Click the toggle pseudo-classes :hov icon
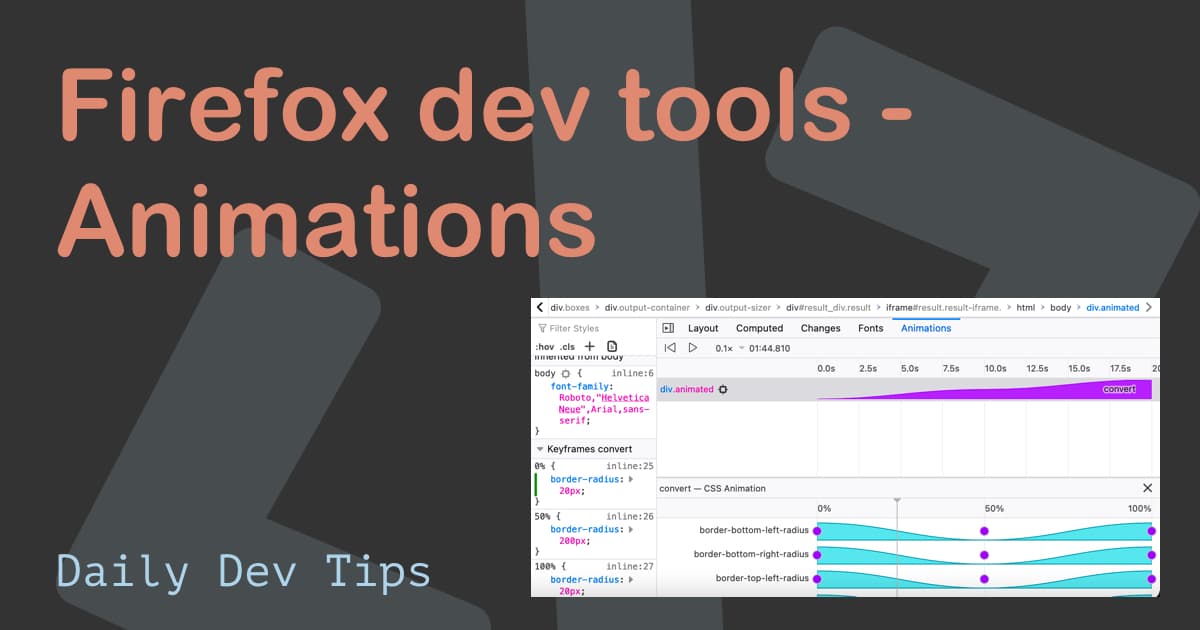 [546, 346]
